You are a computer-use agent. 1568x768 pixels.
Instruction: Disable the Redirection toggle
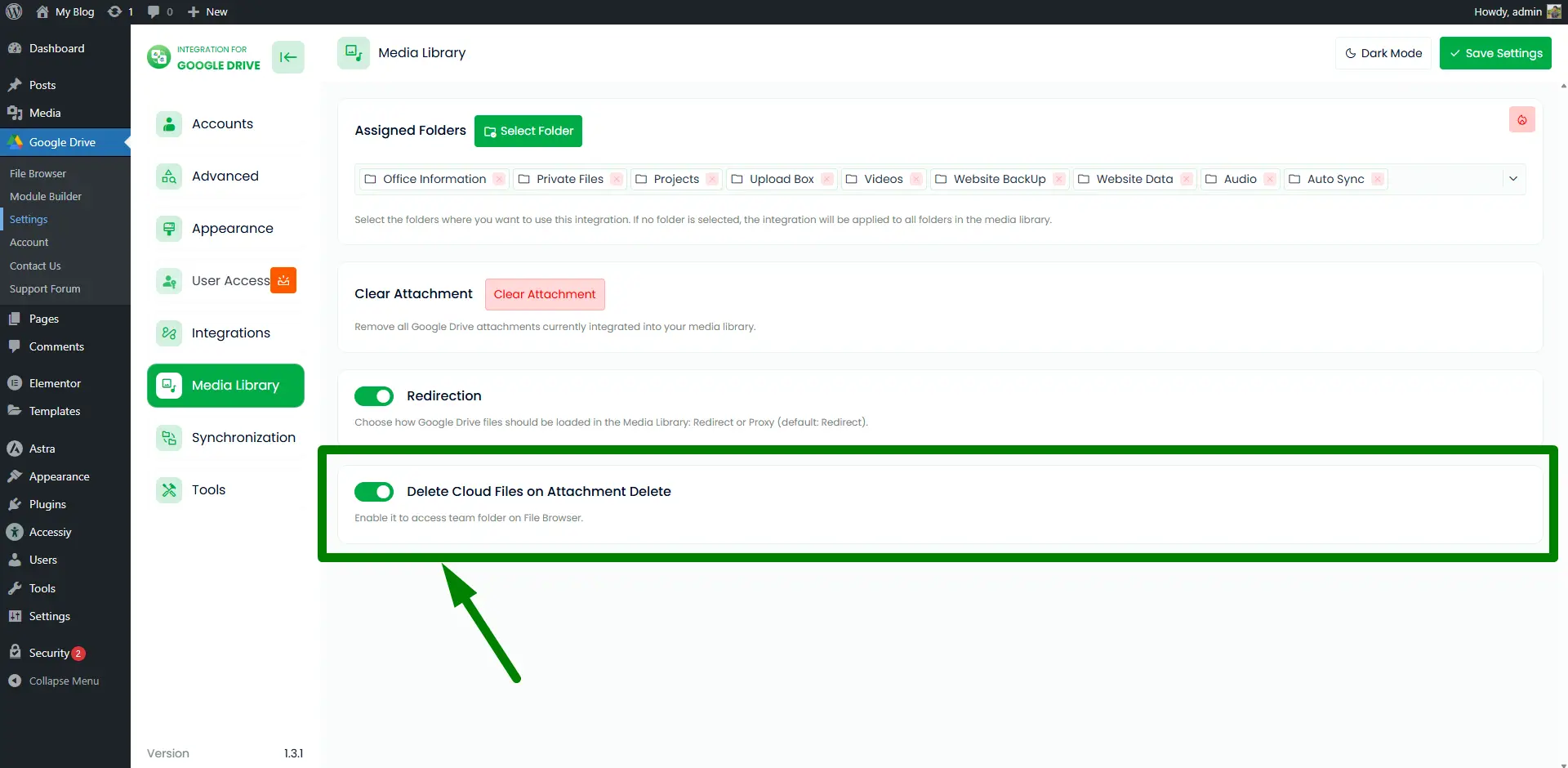[373, 395]
